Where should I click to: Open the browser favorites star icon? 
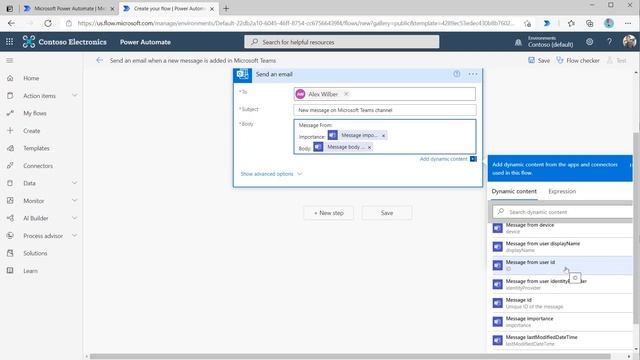coord(571,23)
